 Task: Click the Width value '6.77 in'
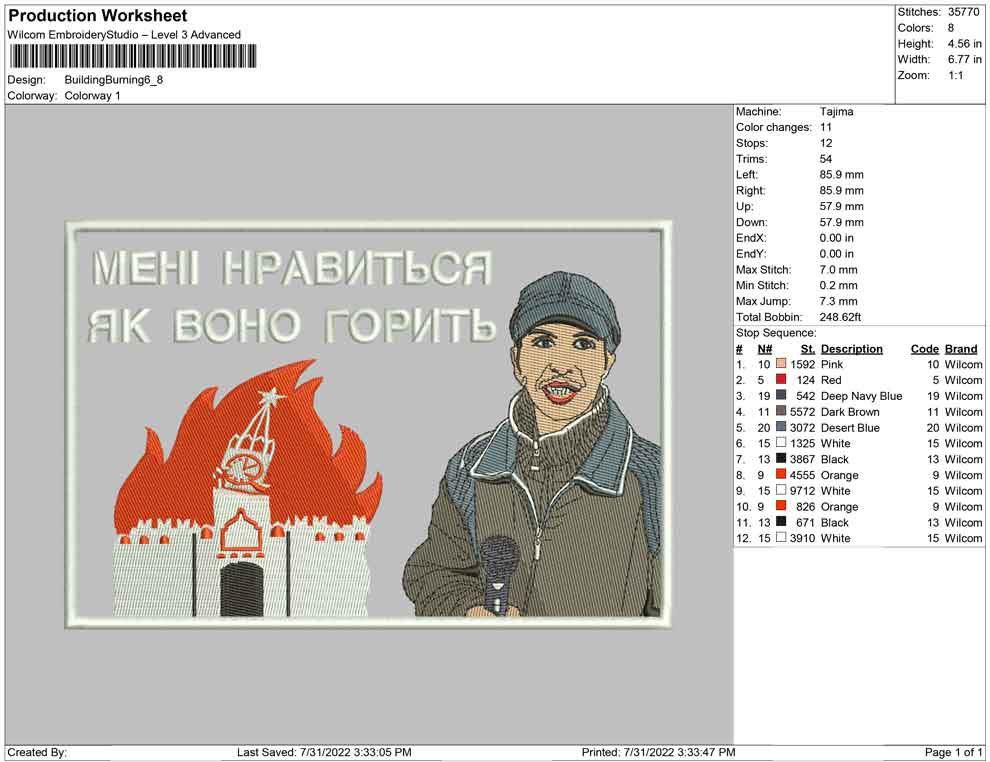pos(965,59)
